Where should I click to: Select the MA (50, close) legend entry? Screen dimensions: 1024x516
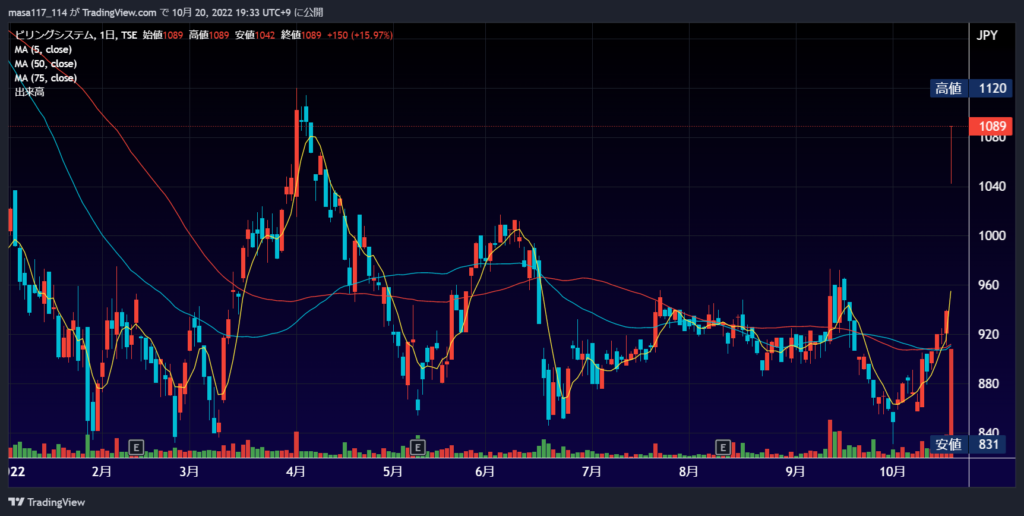click(46, 64)
